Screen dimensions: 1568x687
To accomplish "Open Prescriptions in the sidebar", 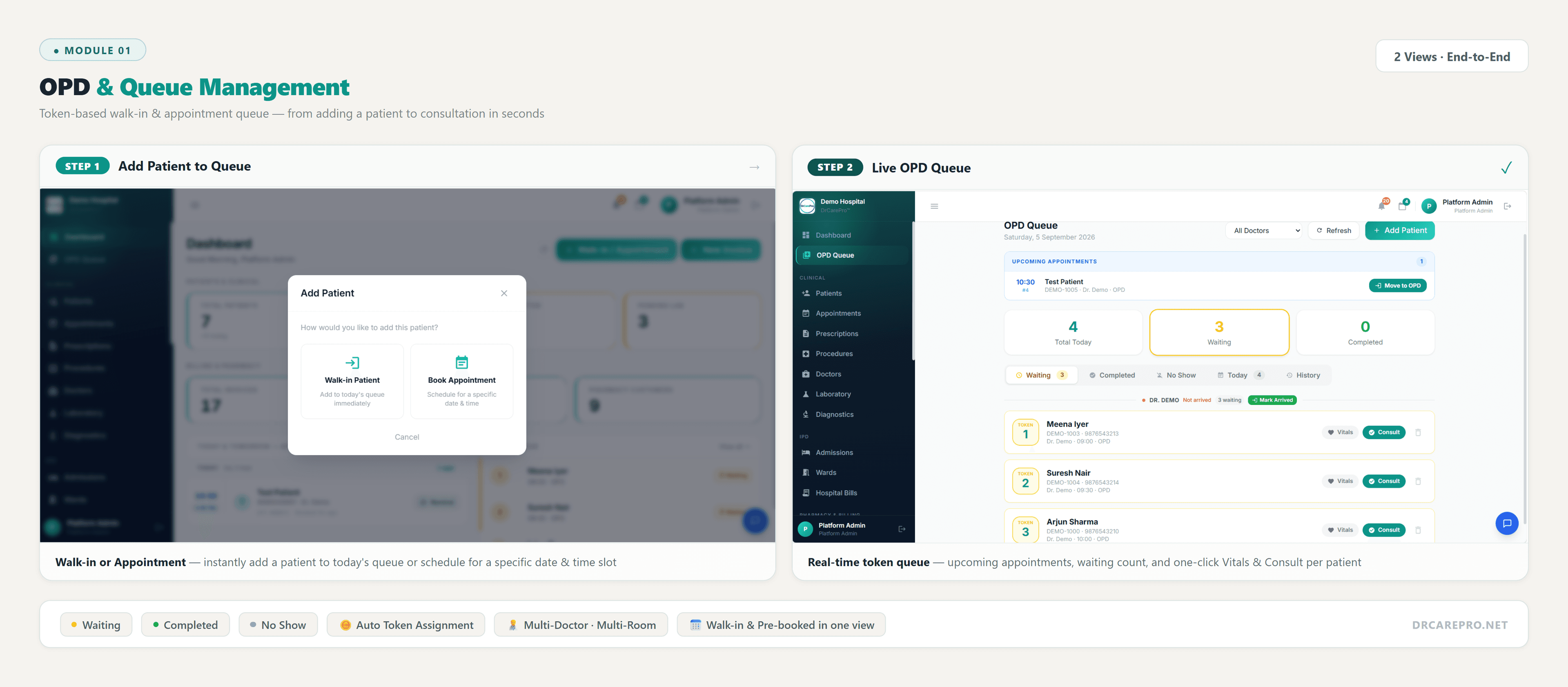I will [852, 333].
